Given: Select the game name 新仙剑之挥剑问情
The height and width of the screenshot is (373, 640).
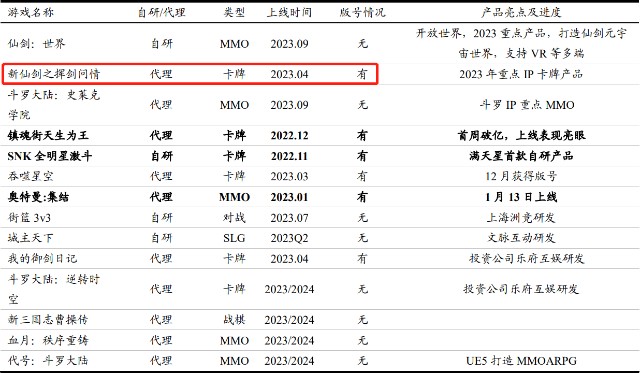Looking at the screenshot, I should click(54, 74).
